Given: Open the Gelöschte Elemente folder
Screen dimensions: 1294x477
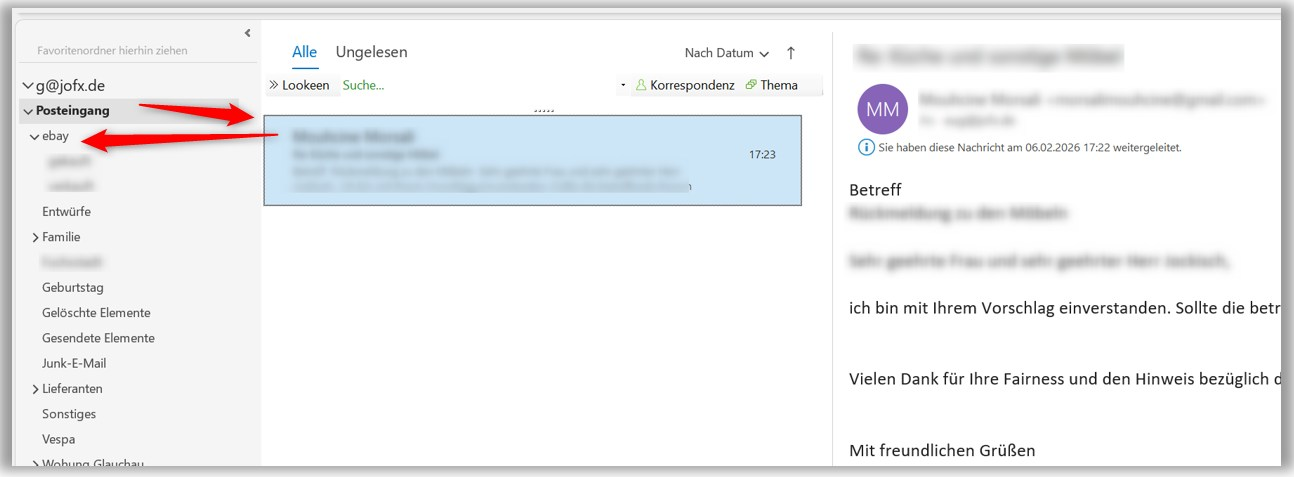Looking at the screenshot, I should [96, 312].
